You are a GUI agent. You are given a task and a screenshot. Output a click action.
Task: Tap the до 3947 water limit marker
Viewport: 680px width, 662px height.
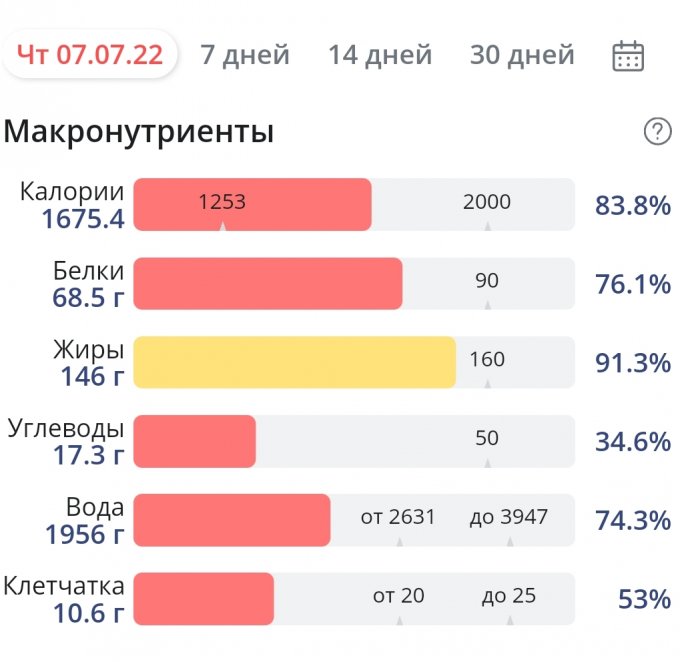pos(509,517)
